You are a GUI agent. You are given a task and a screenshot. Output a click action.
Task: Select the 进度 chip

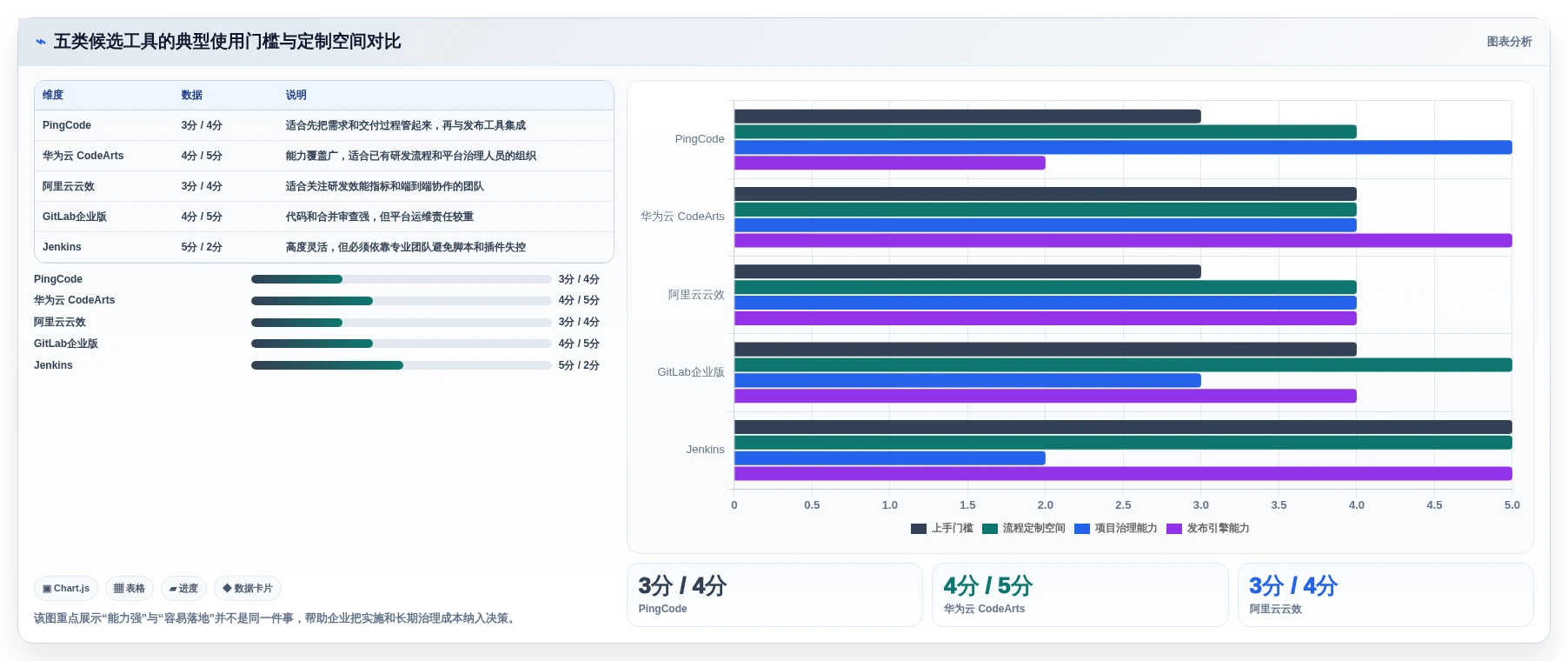pos(183,589)
